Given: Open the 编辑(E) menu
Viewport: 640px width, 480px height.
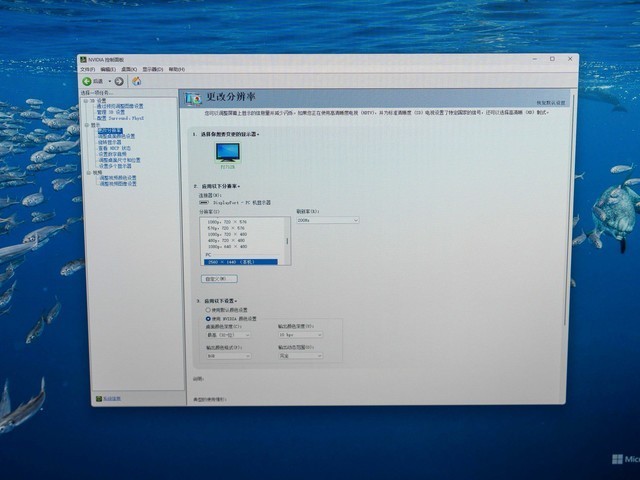Looking at the screenshot, I should coord(108,69).
